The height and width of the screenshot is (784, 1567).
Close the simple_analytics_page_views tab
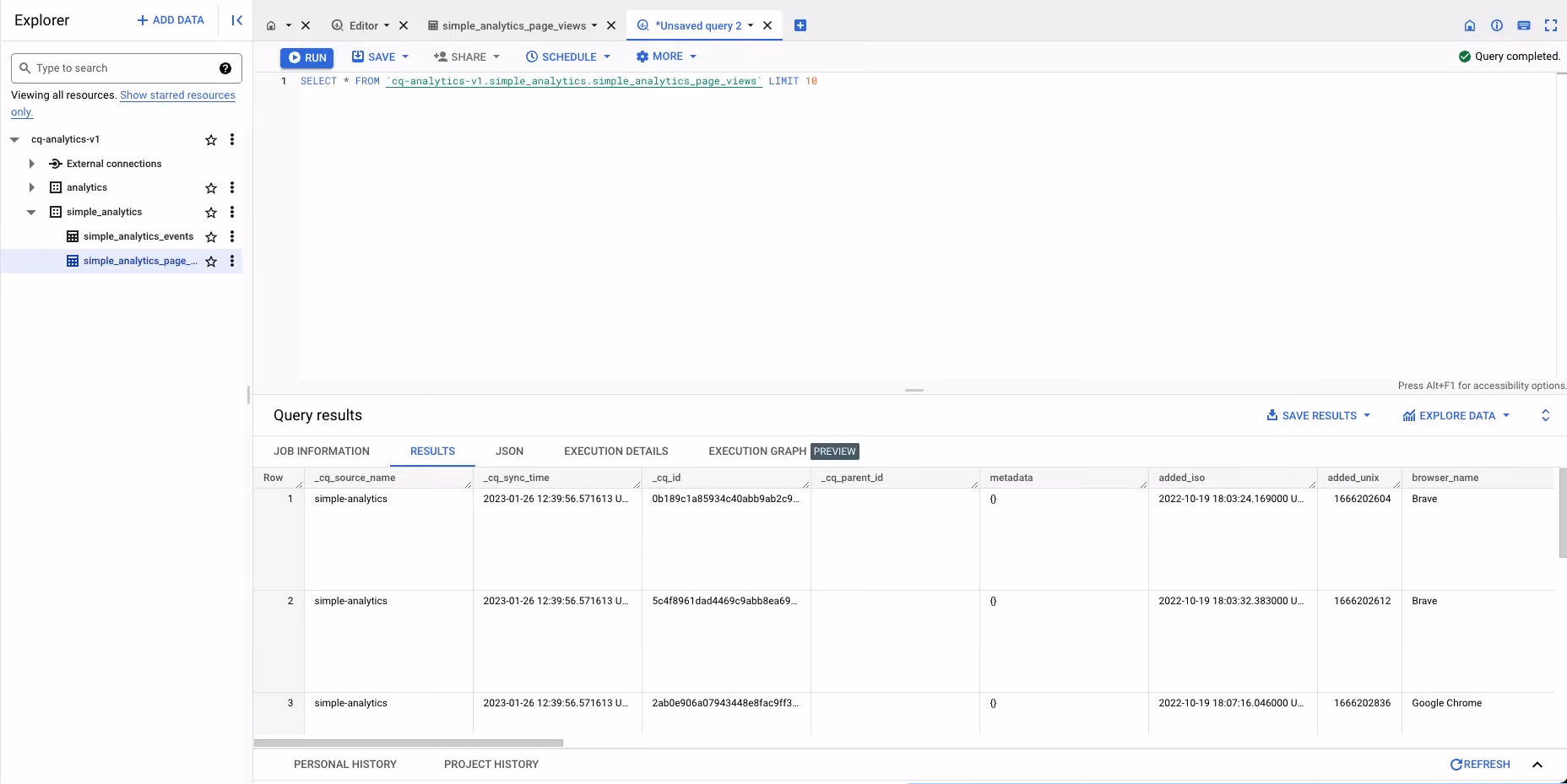(611, 26)
